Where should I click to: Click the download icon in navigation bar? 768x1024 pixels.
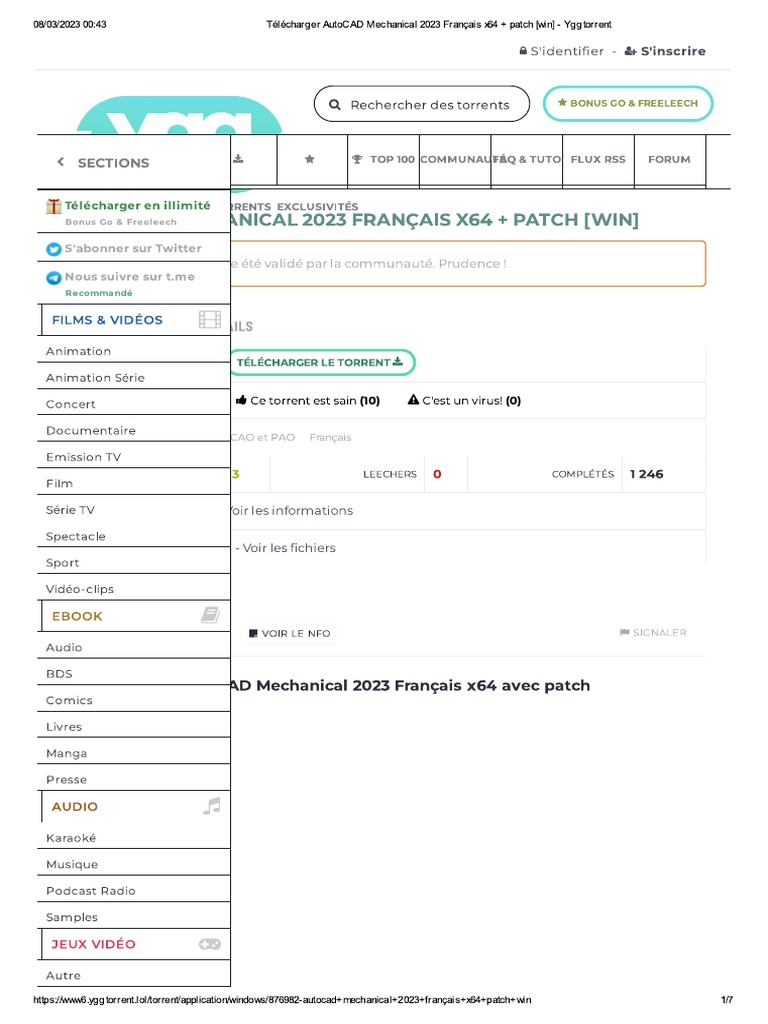[238, 159]
